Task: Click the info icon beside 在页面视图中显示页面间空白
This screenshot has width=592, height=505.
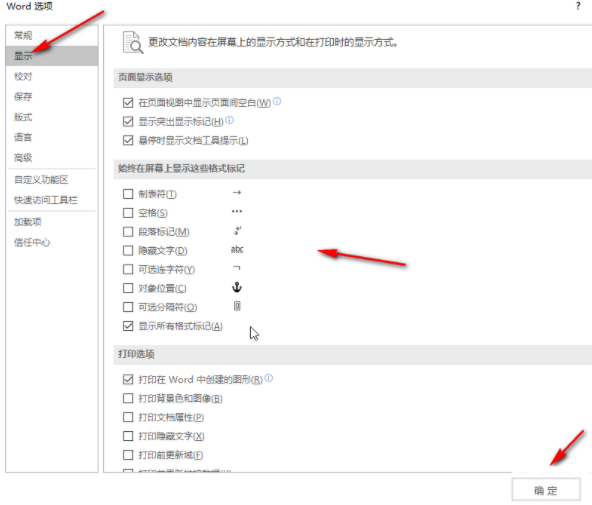Action: 277,101
